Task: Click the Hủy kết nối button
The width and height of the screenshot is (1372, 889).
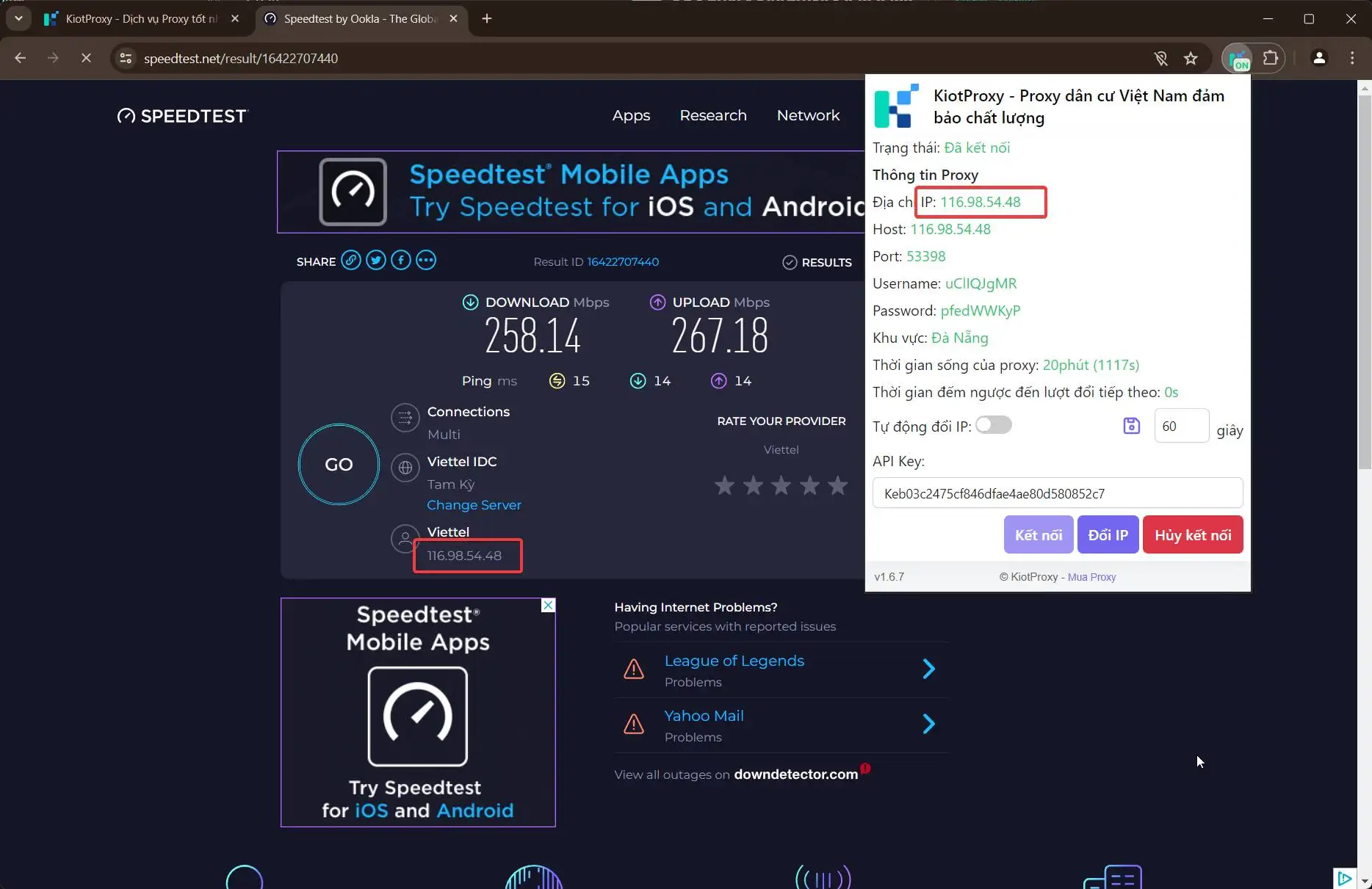Action: coord(1193,534)
